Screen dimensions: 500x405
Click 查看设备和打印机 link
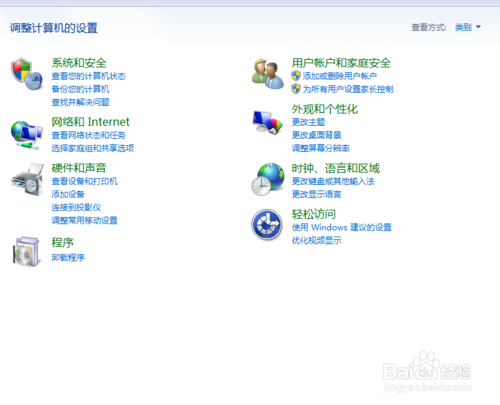point(85,181)
